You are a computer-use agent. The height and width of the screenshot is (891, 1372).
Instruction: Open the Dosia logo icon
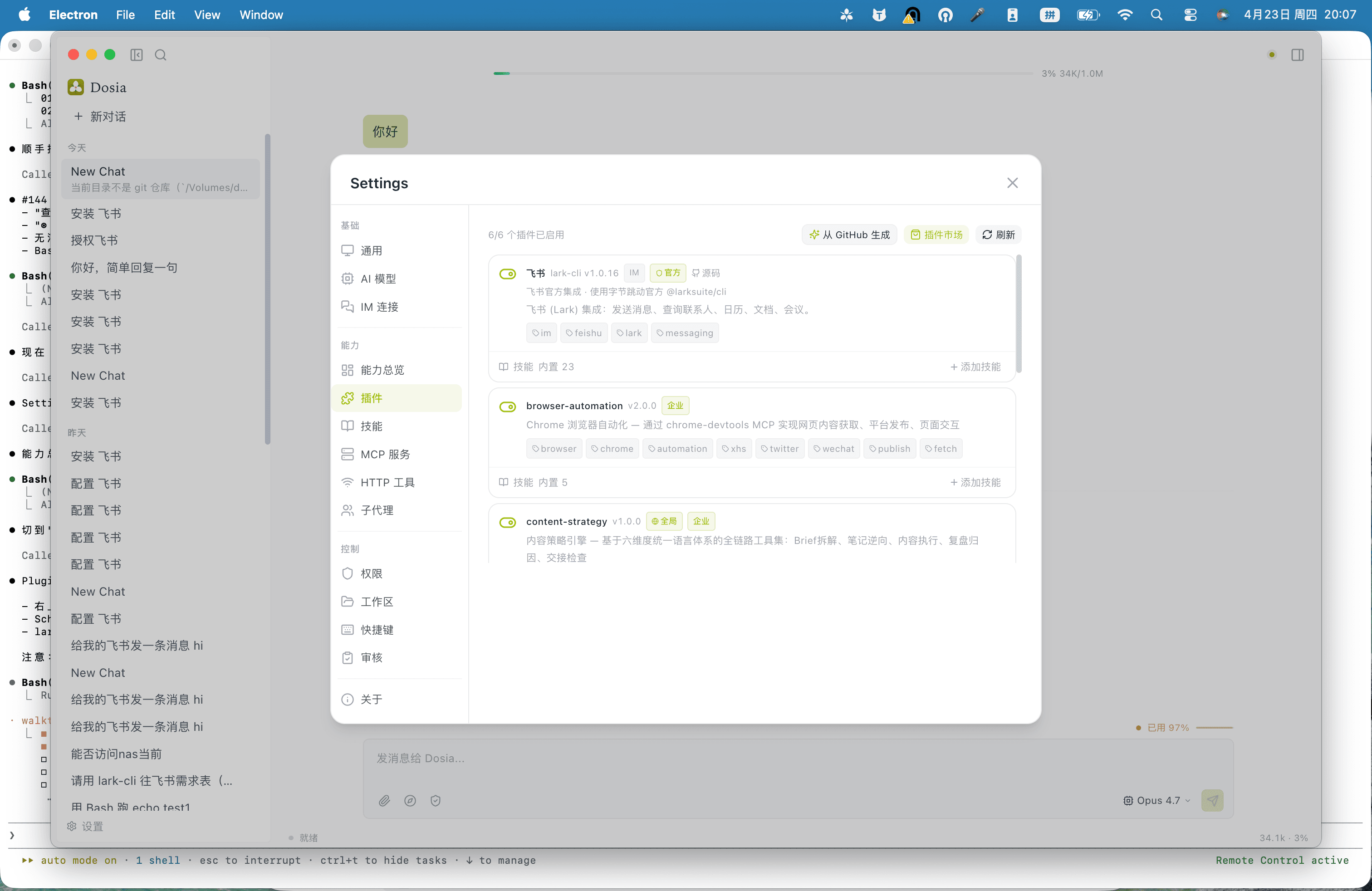point(75,87)
